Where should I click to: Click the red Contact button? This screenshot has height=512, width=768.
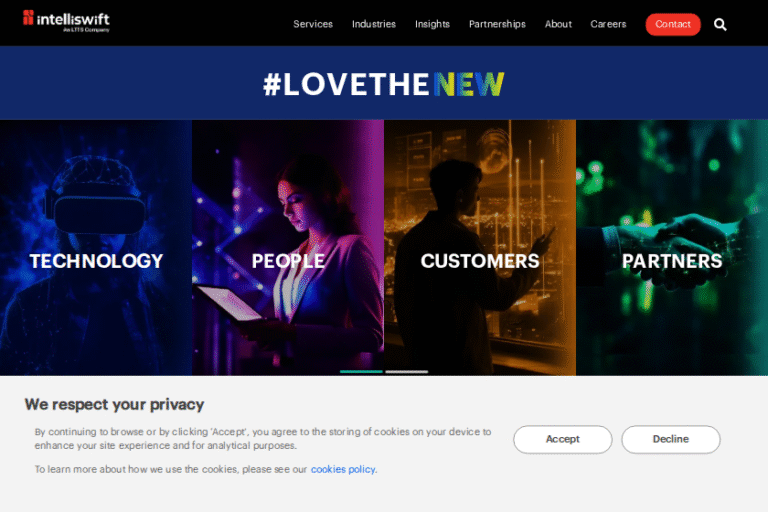(x=672, y=24)
